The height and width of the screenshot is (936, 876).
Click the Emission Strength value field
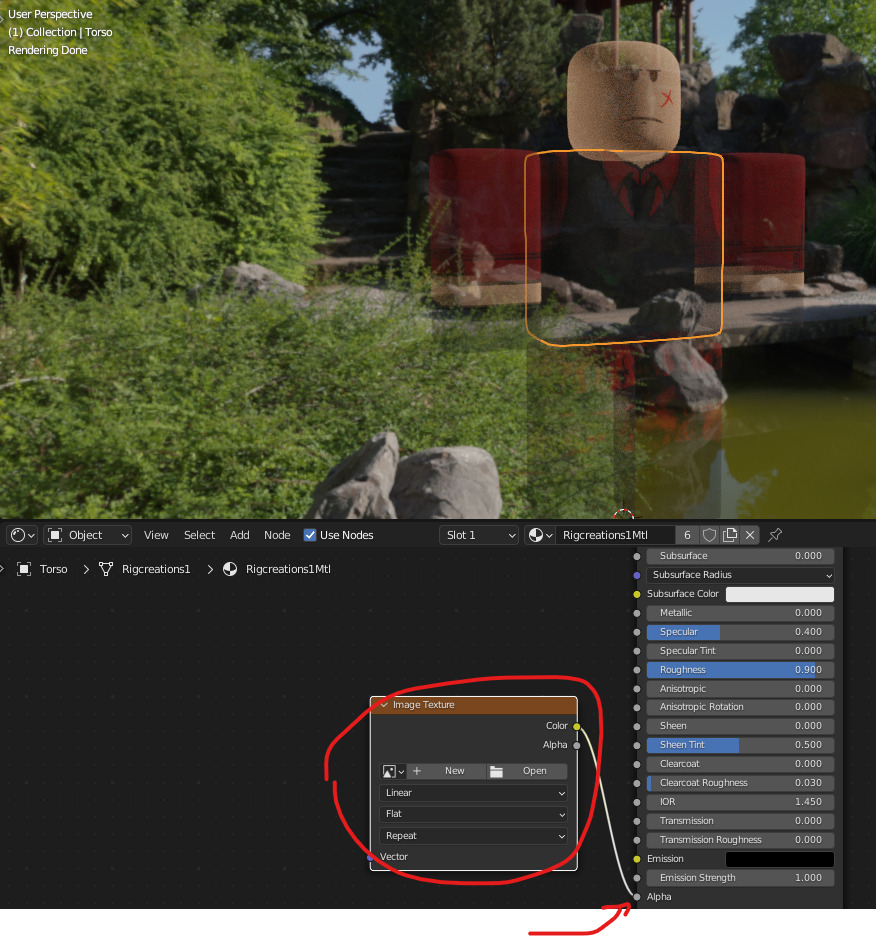(x=740, y=878)
